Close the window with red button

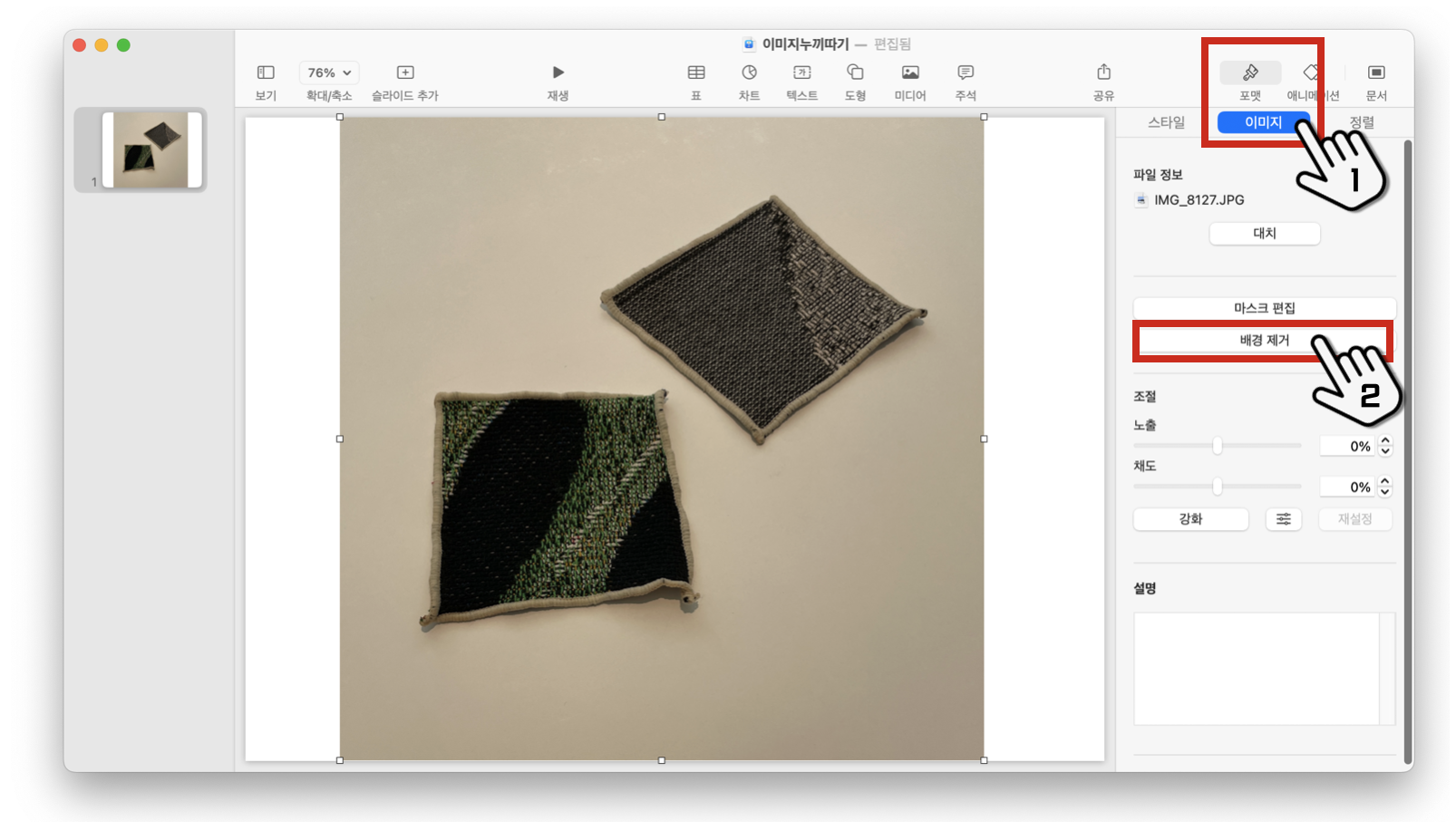[80, 45]
